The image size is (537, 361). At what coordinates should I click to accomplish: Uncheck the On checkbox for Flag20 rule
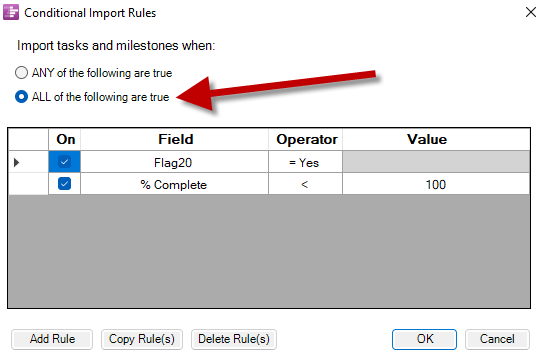[x=64, y=162]
